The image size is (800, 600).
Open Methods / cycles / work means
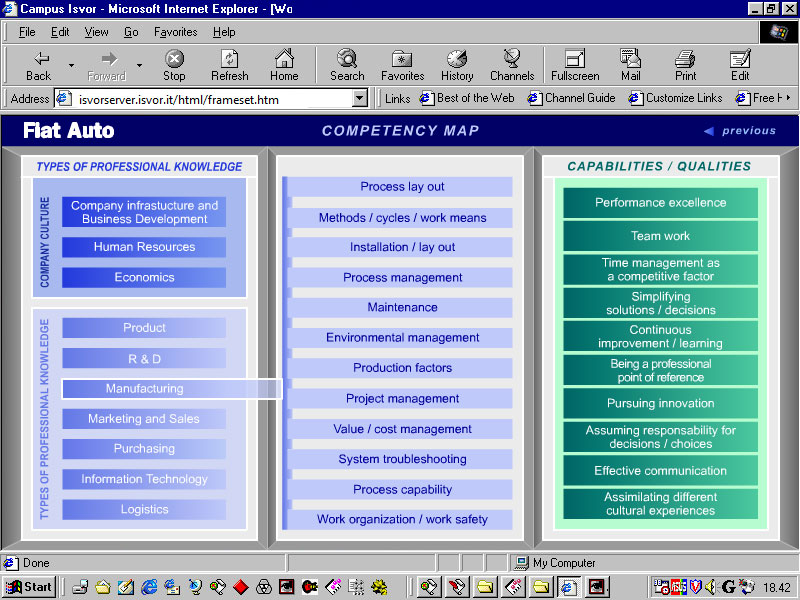[402, 218]
